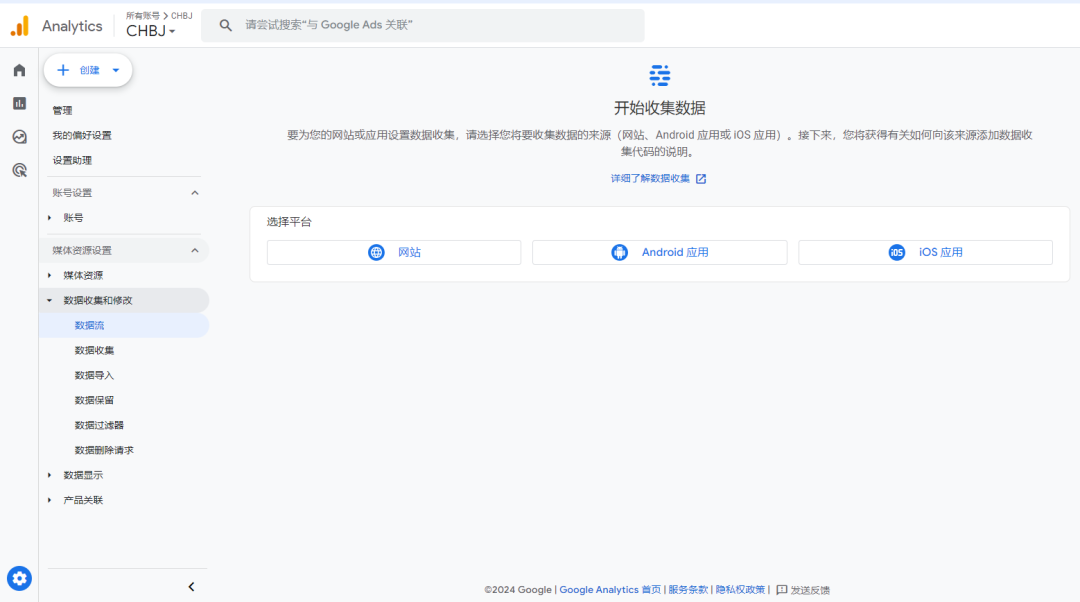Click the iOS 应用 Apple icon

[x=895, y=252]
